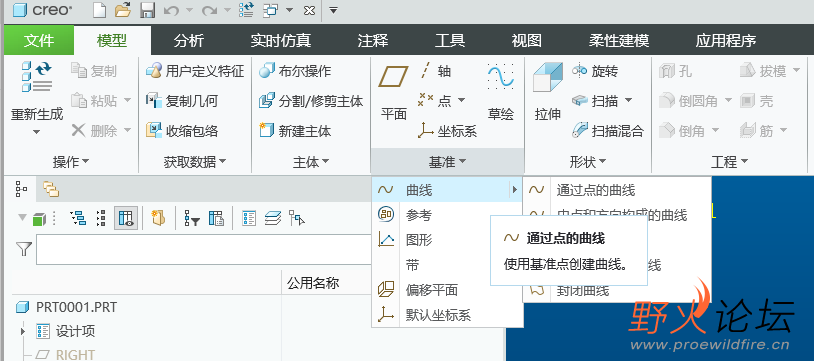Select the 点 datum point tool
Viewport: 814px width, 361px height.
(x=435, y=101)
